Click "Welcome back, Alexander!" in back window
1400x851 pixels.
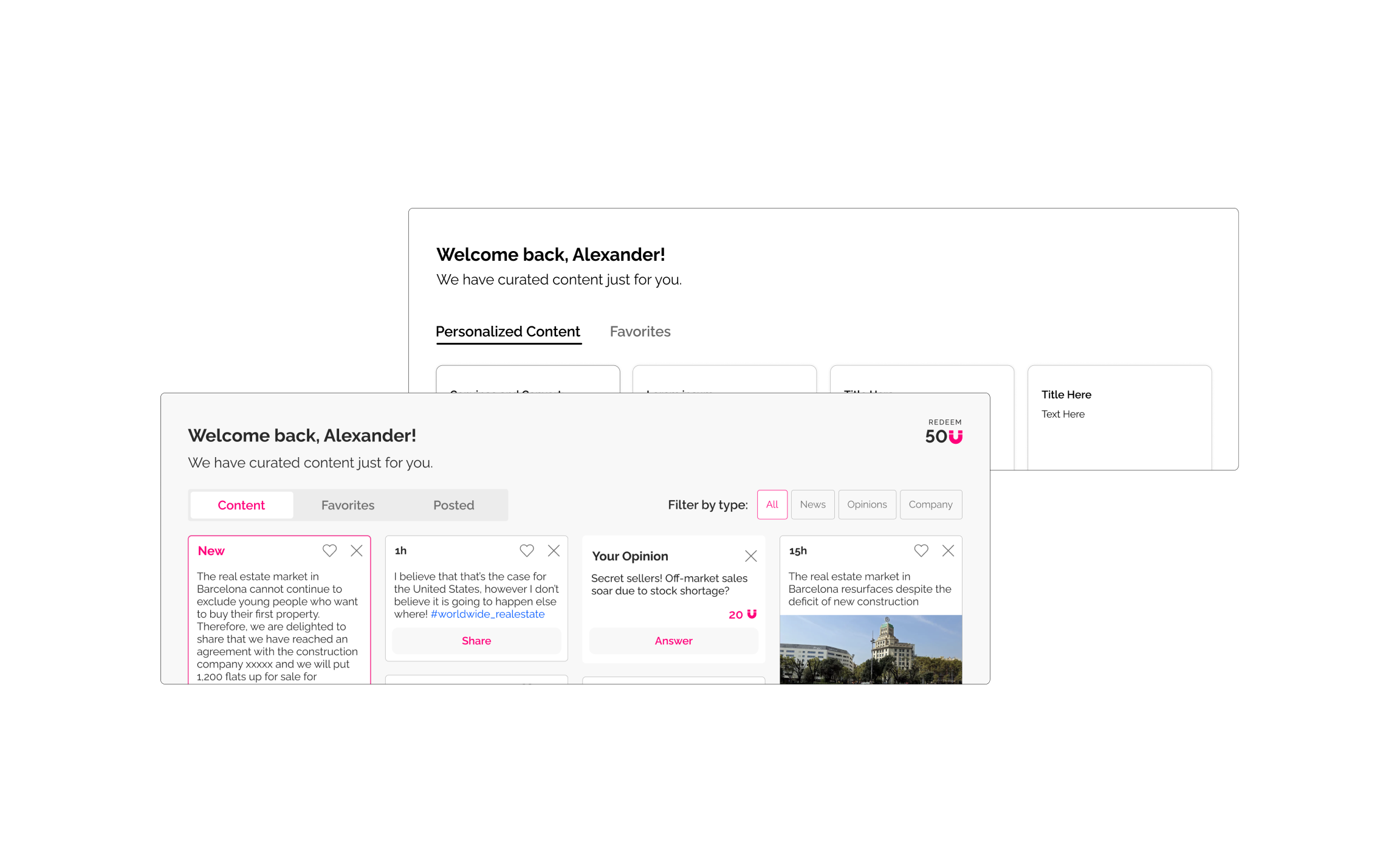(551, 255)
